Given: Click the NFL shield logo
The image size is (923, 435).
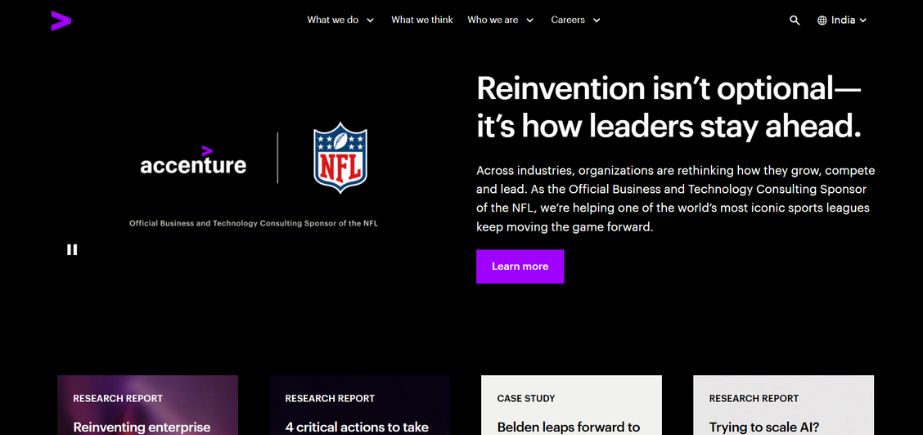Looking at the screenshot, I should (x=340, y=158).
